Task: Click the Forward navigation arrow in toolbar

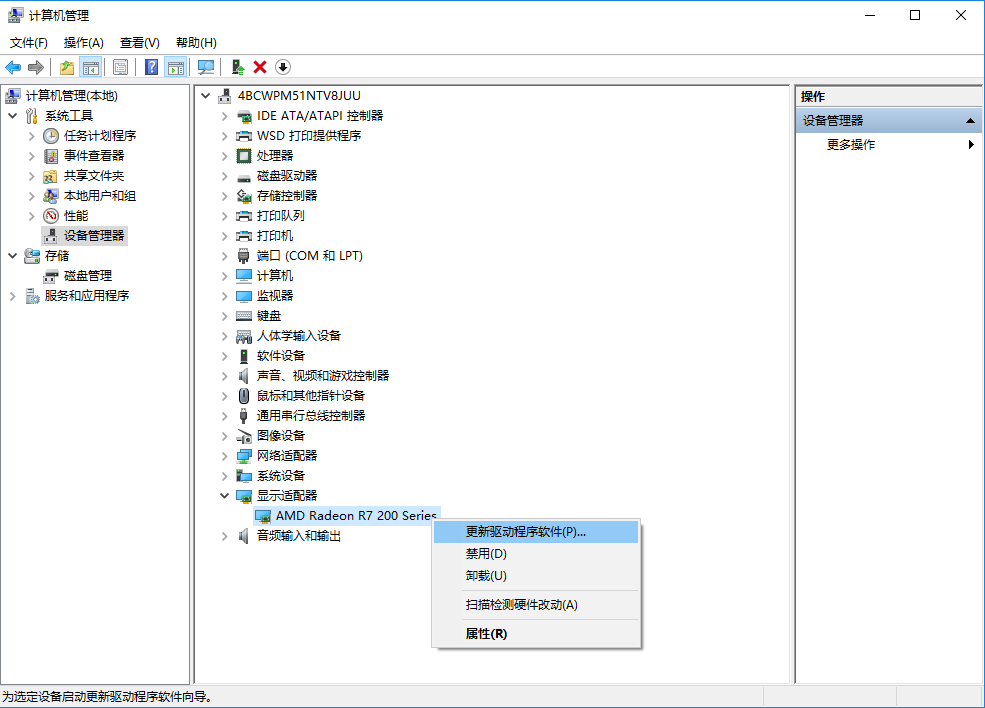Action: (x=35, y=67)
